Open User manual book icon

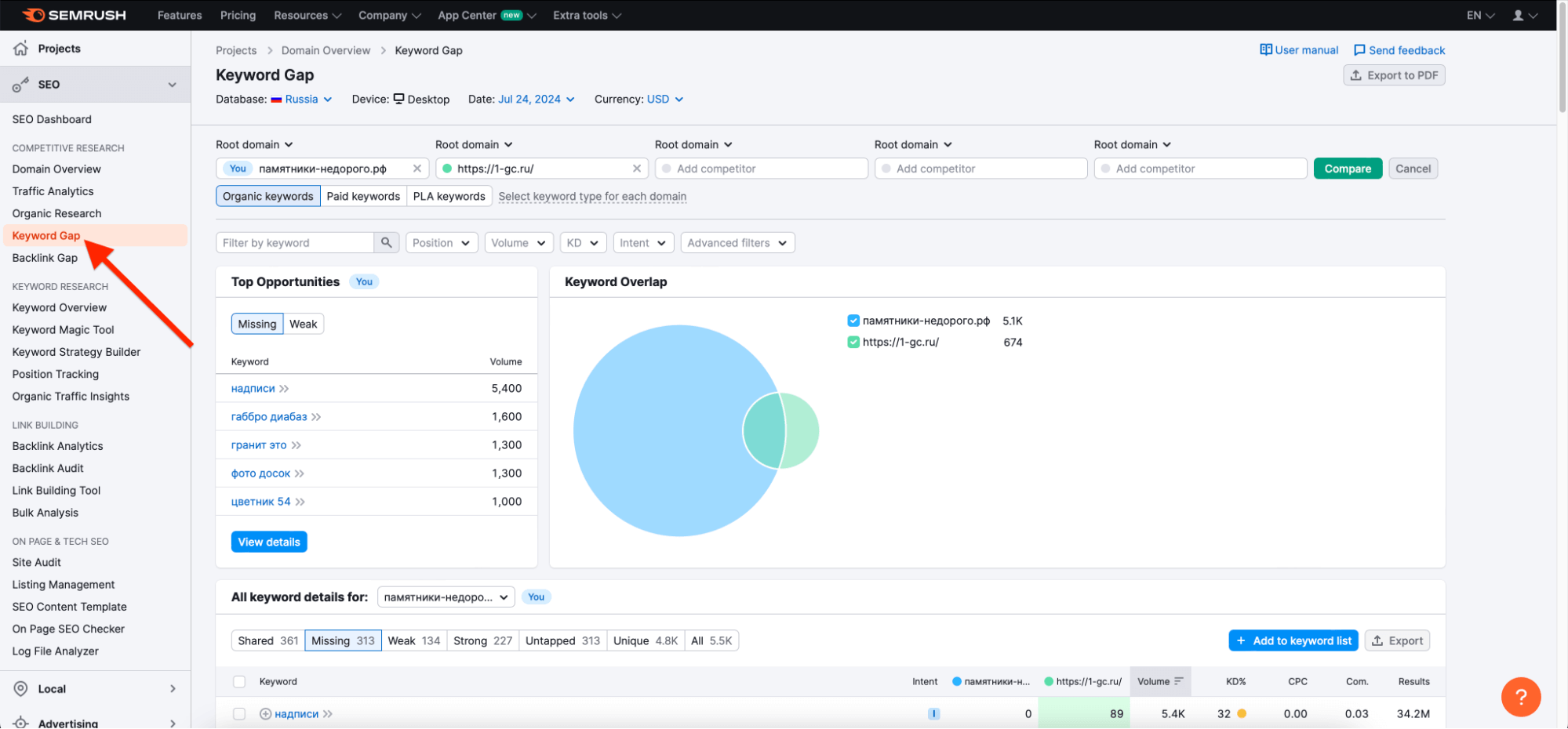click(1266, 49)
